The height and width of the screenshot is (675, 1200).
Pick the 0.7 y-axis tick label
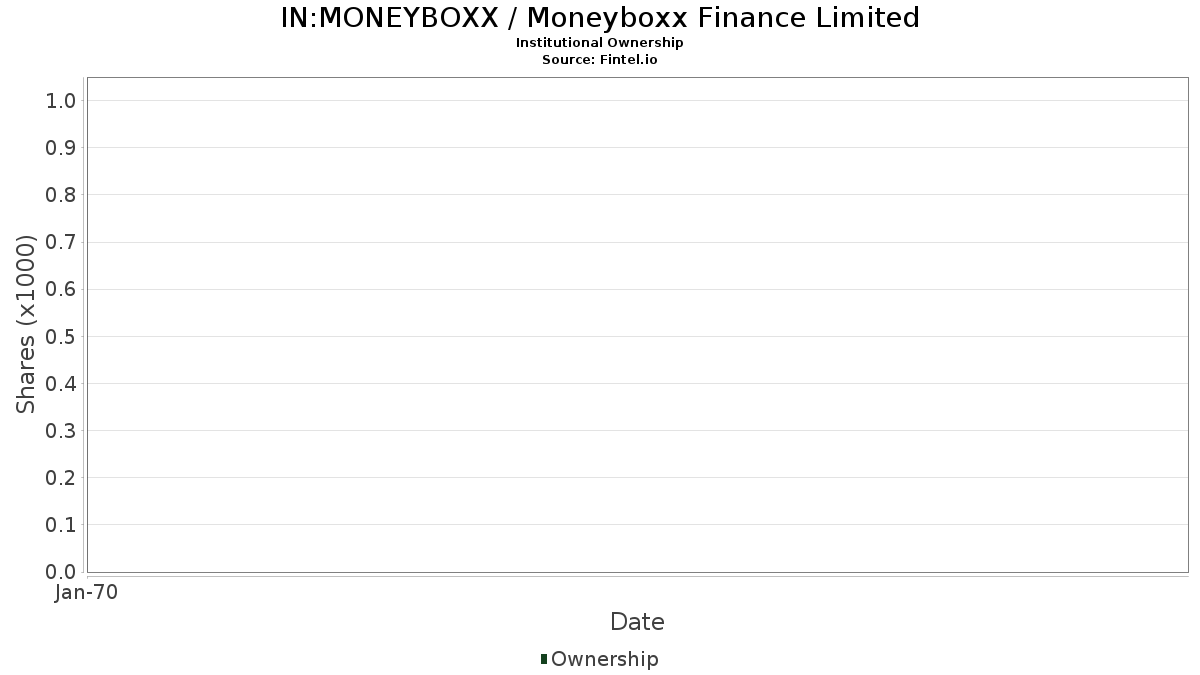pos(61,242)
